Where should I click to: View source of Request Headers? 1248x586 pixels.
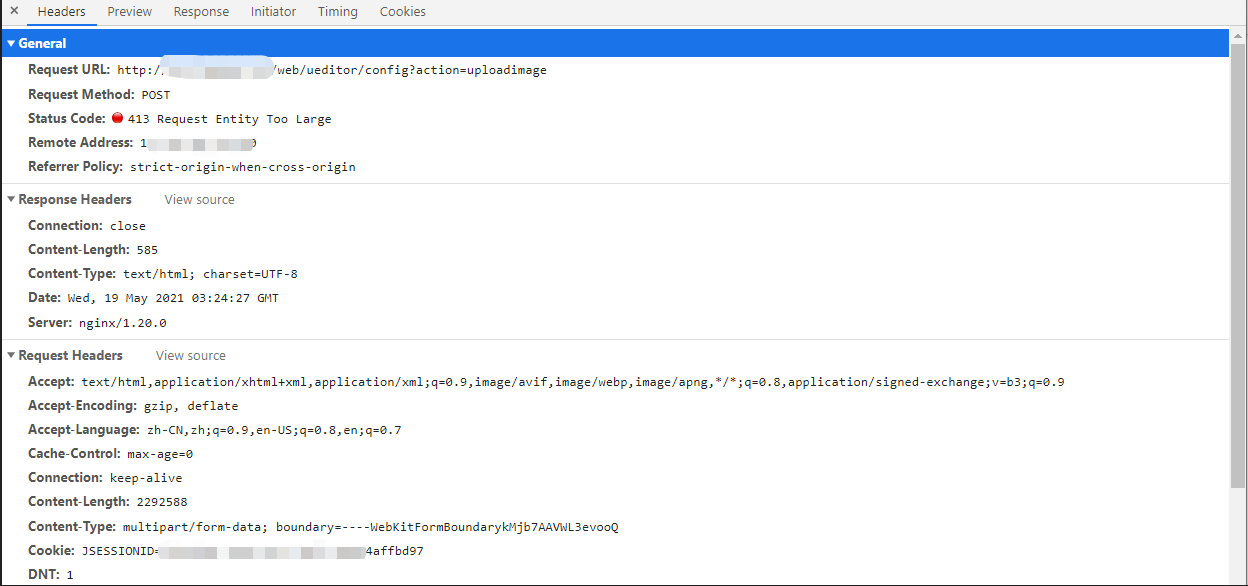[190, 356]
